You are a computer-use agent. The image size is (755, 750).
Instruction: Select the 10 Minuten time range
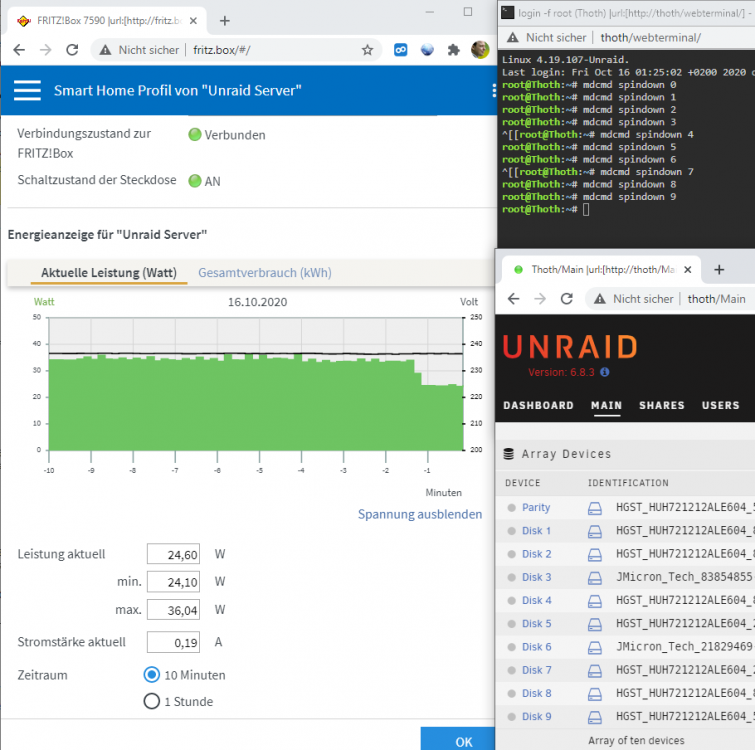pos(152,674)
